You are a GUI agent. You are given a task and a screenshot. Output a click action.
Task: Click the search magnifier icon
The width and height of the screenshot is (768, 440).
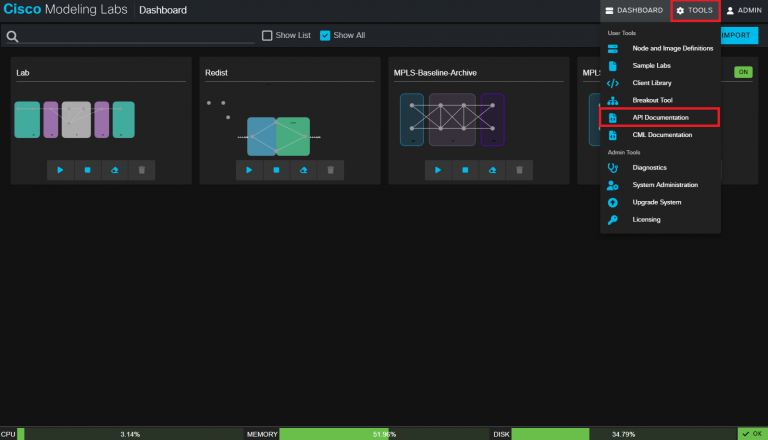coord(12,36)
